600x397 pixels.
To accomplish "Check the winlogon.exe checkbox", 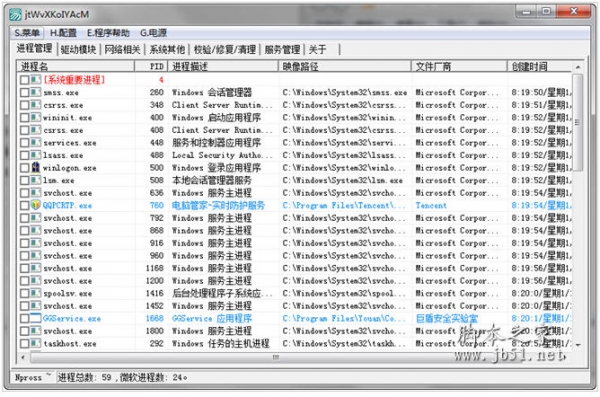I will (x=24, y=168).
